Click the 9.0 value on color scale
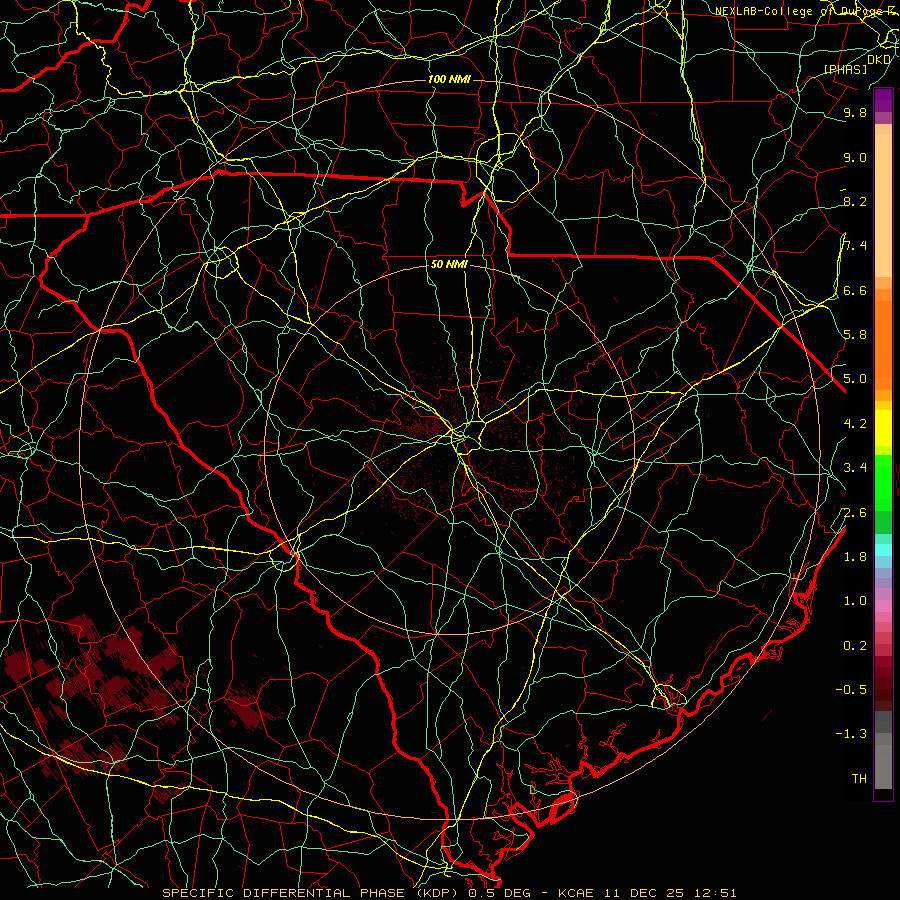 tap(855, 157)
